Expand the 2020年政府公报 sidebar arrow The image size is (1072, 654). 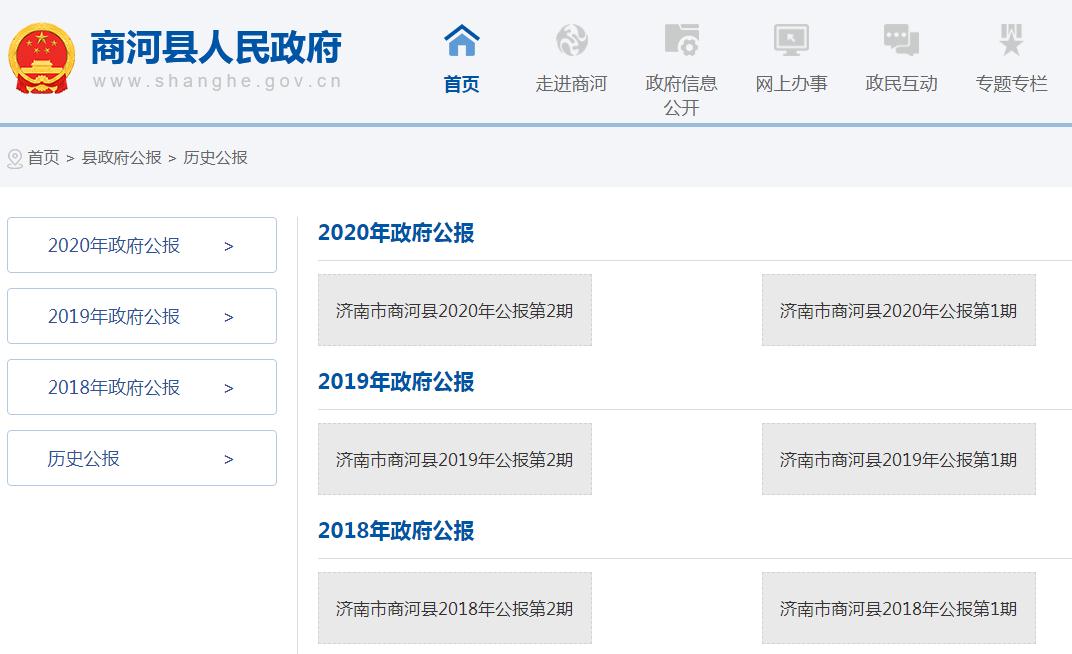coord(229,246)
